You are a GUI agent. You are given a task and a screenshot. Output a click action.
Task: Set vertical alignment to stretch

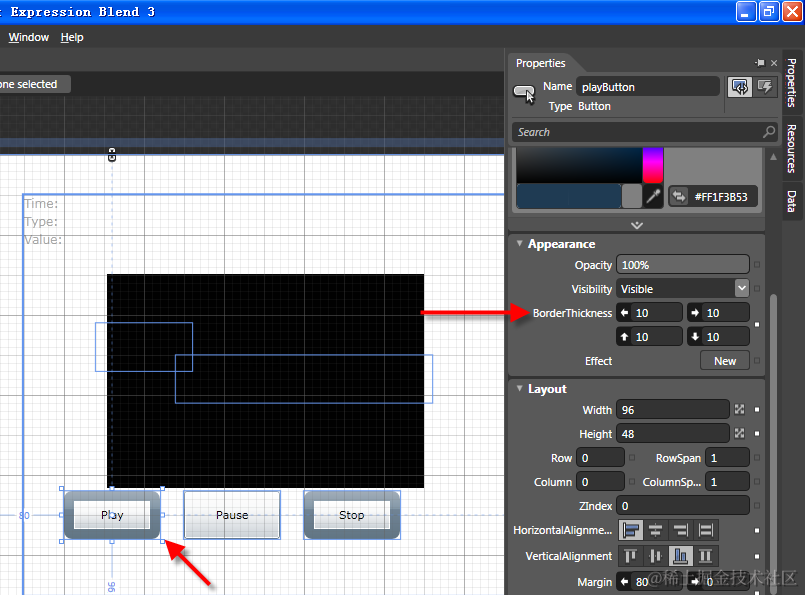point(706,555)
